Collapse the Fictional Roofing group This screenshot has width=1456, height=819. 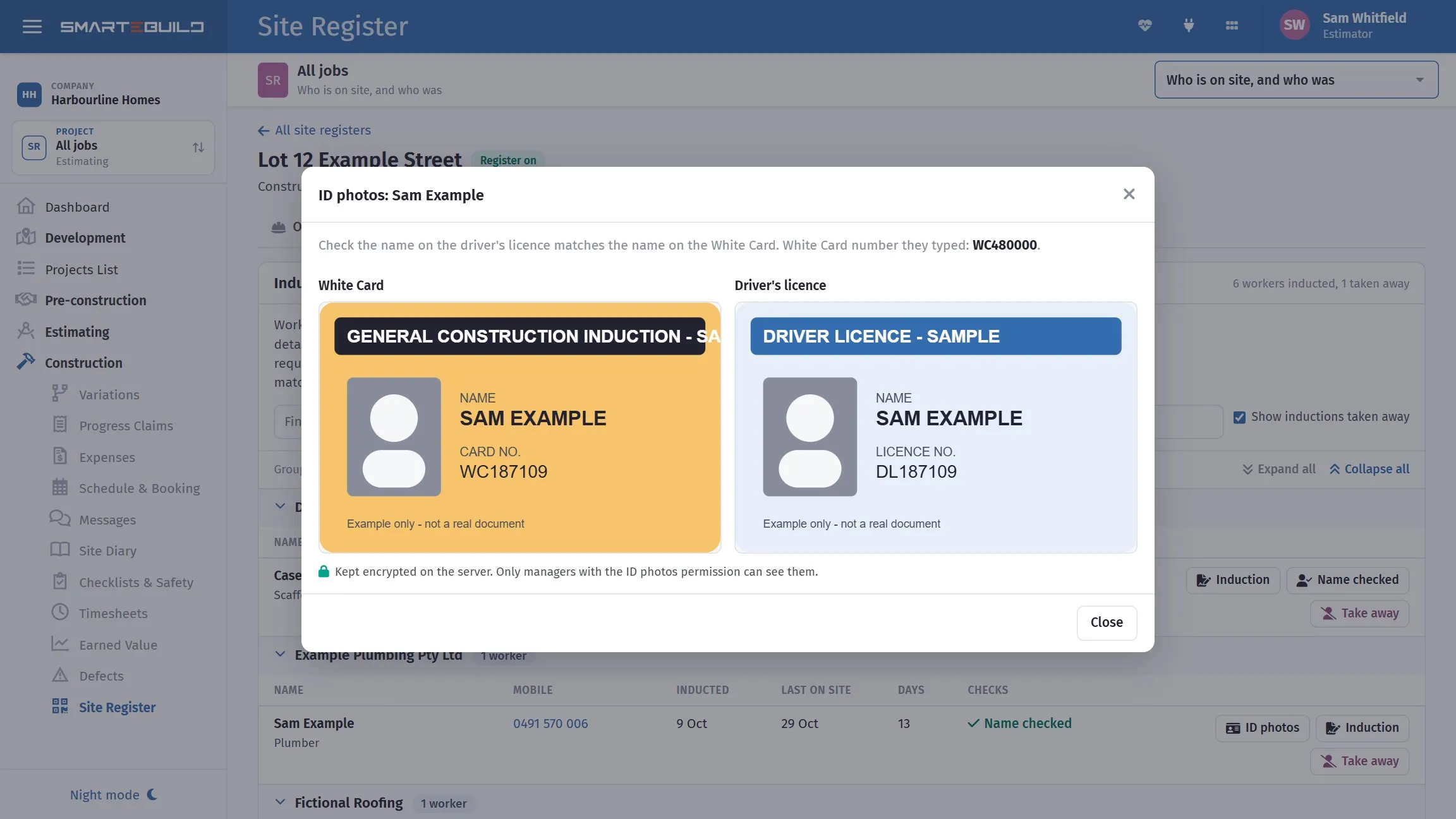[x=280, y=803]
